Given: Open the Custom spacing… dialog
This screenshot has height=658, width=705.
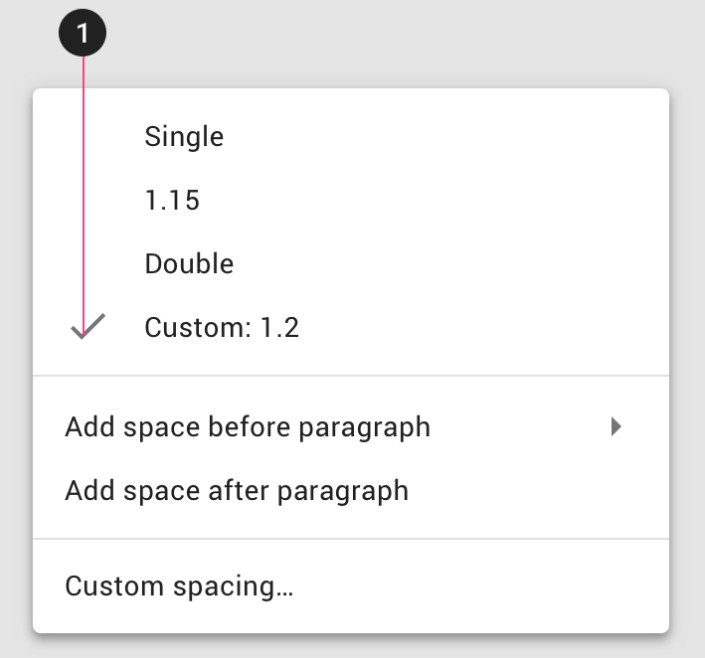Looking at the screenshot, I should 179,585.
